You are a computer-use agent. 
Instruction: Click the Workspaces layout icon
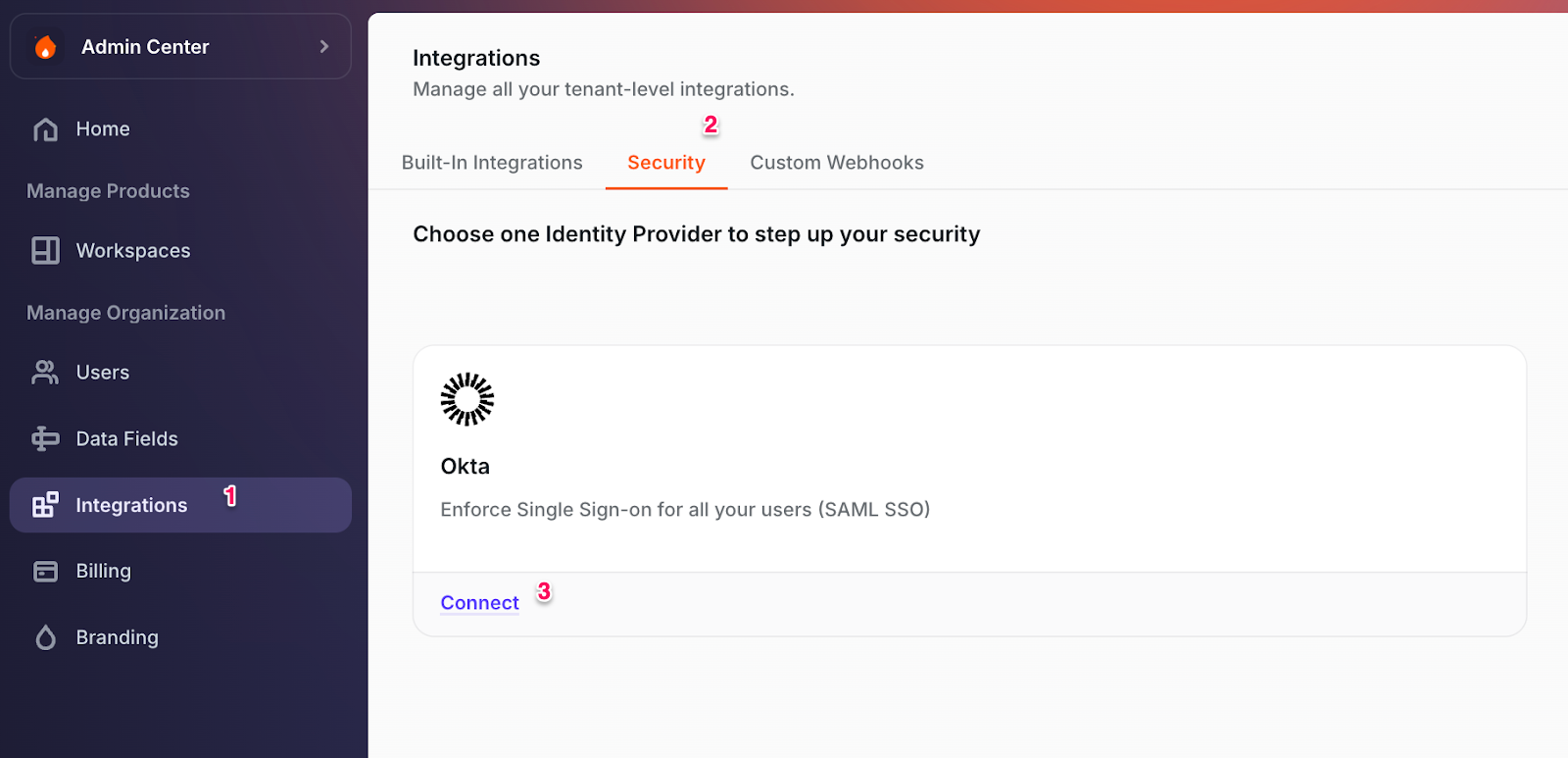[45, 251]
